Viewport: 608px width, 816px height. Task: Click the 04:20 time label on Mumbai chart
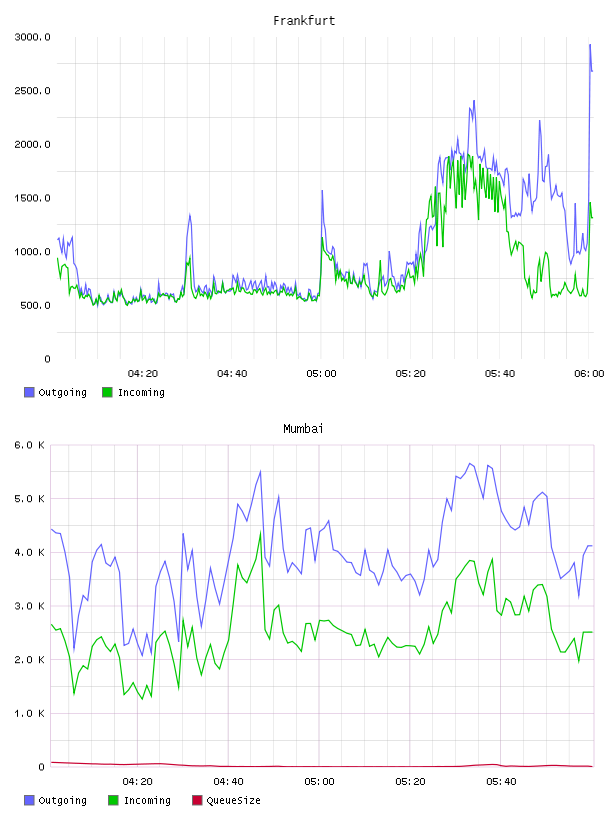click(x=137, y=782)
